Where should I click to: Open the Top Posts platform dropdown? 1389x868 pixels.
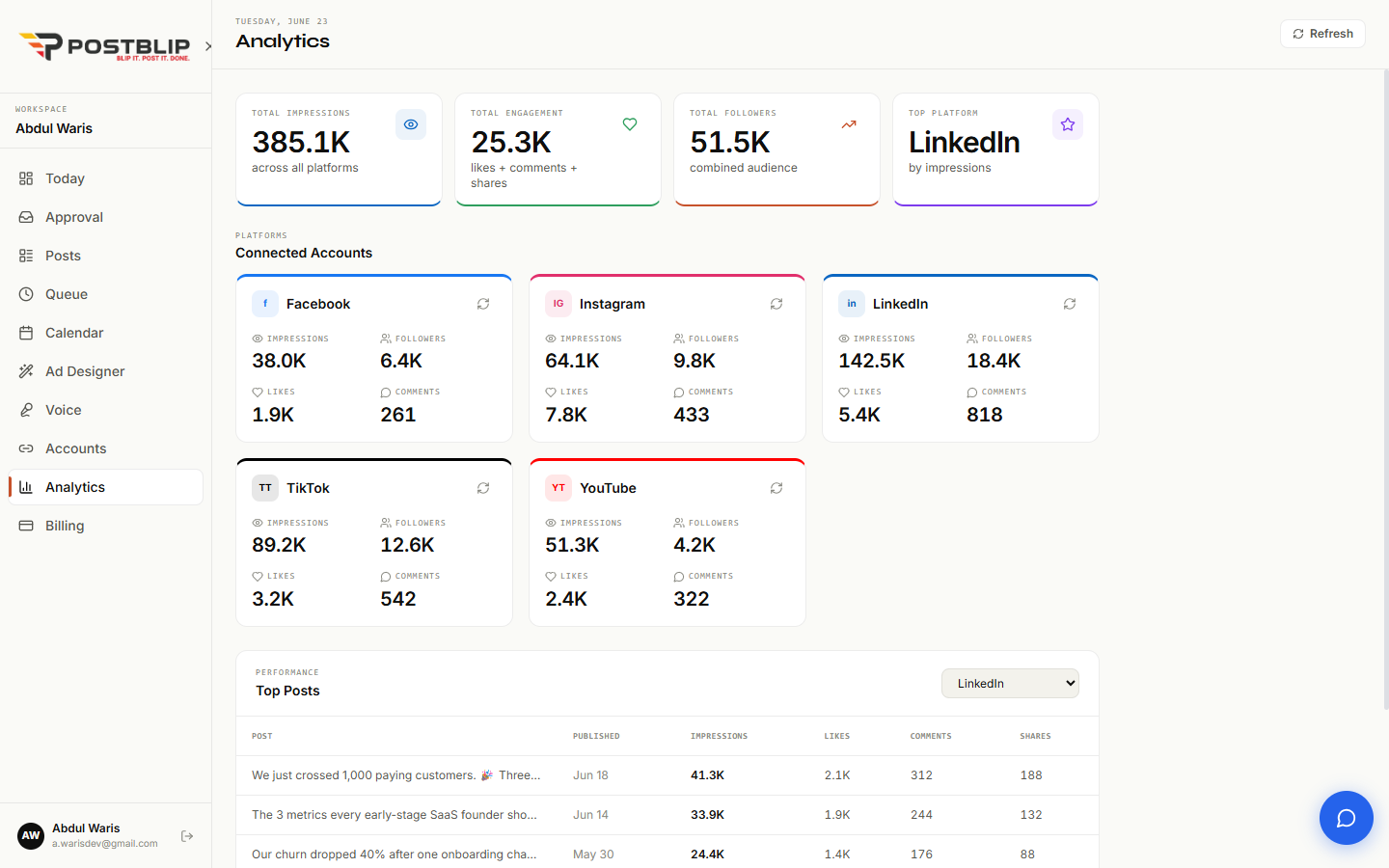[x=1010, y=684]
